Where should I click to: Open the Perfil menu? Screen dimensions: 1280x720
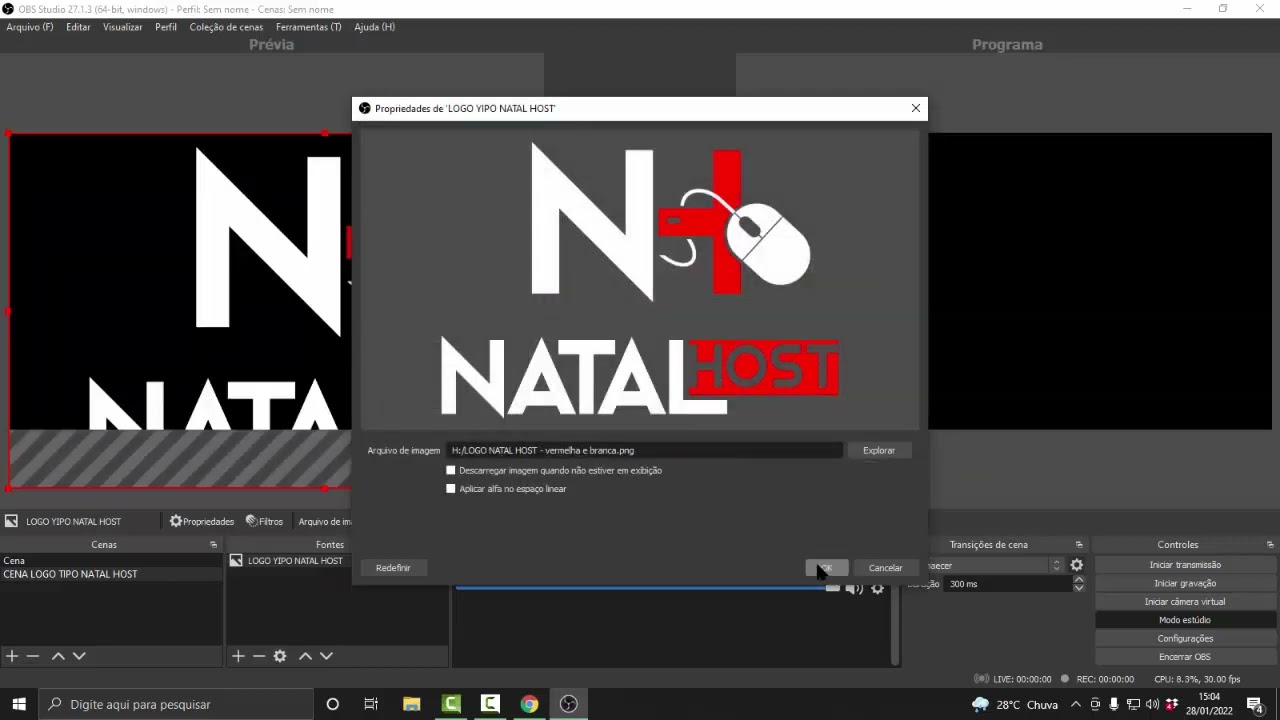(x=166, y=27)
